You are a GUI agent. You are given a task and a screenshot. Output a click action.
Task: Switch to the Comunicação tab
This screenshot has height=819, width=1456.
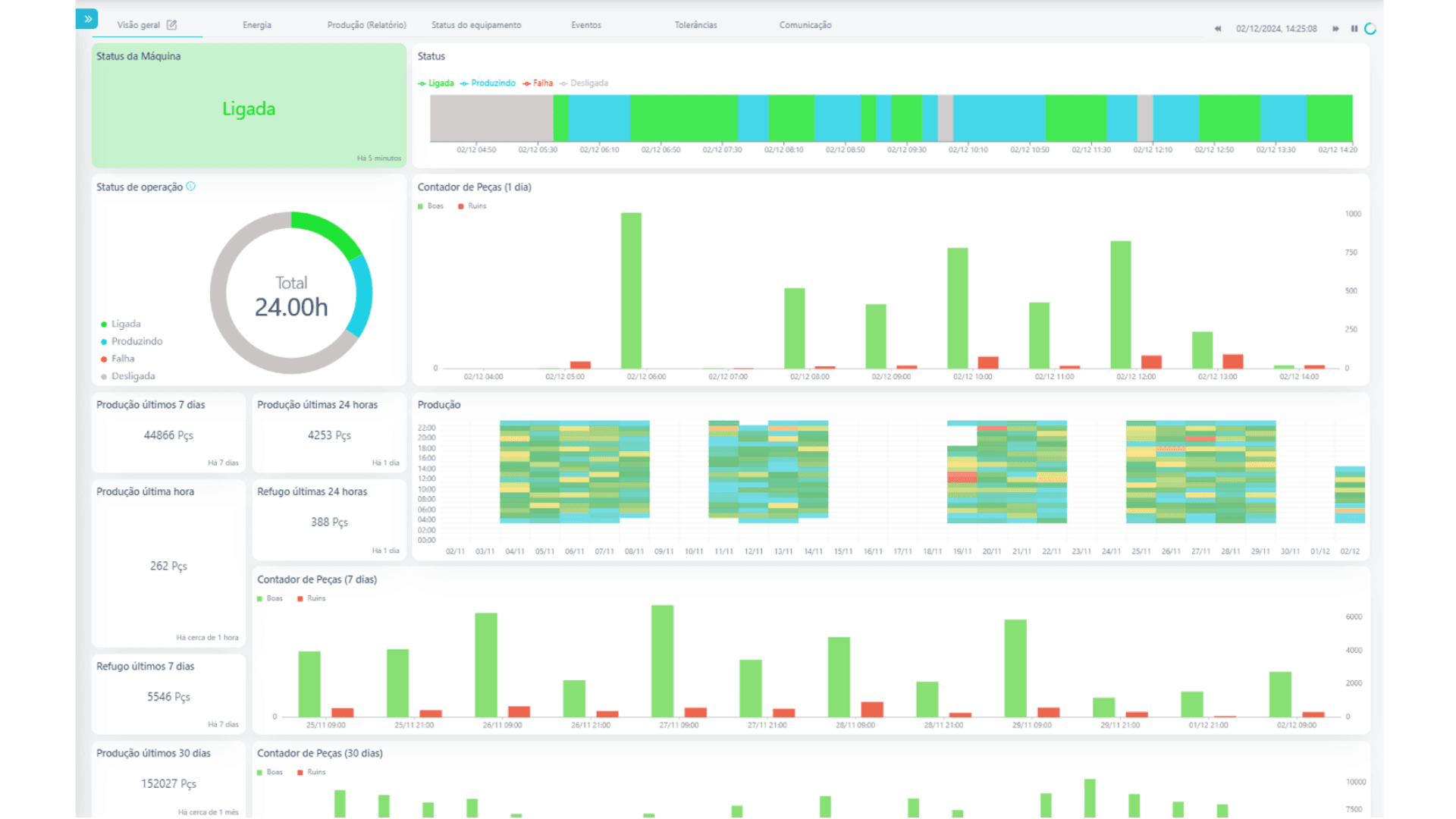[x=805, y=25]
